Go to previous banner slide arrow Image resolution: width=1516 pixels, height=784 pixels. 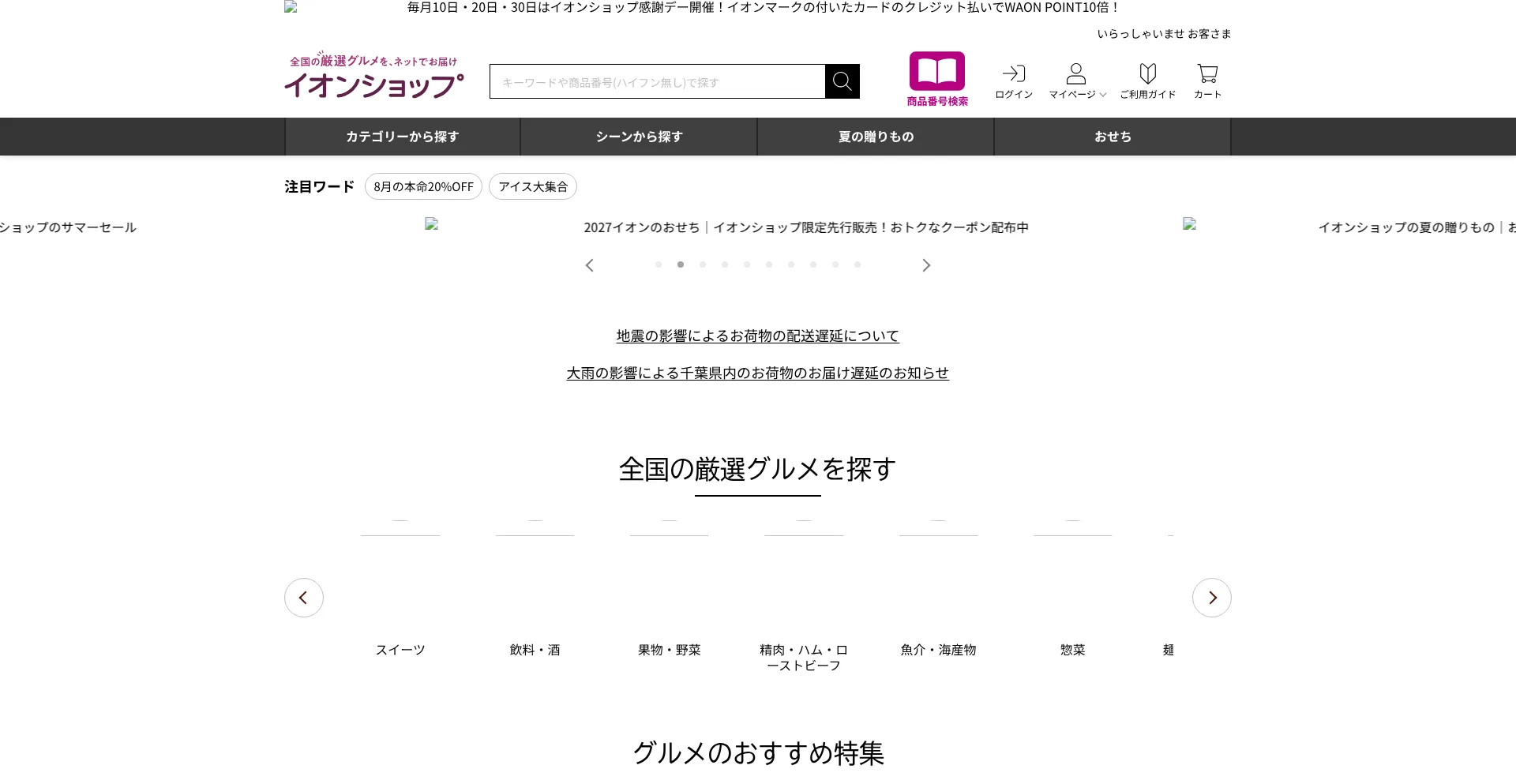(x=589, y=265)
